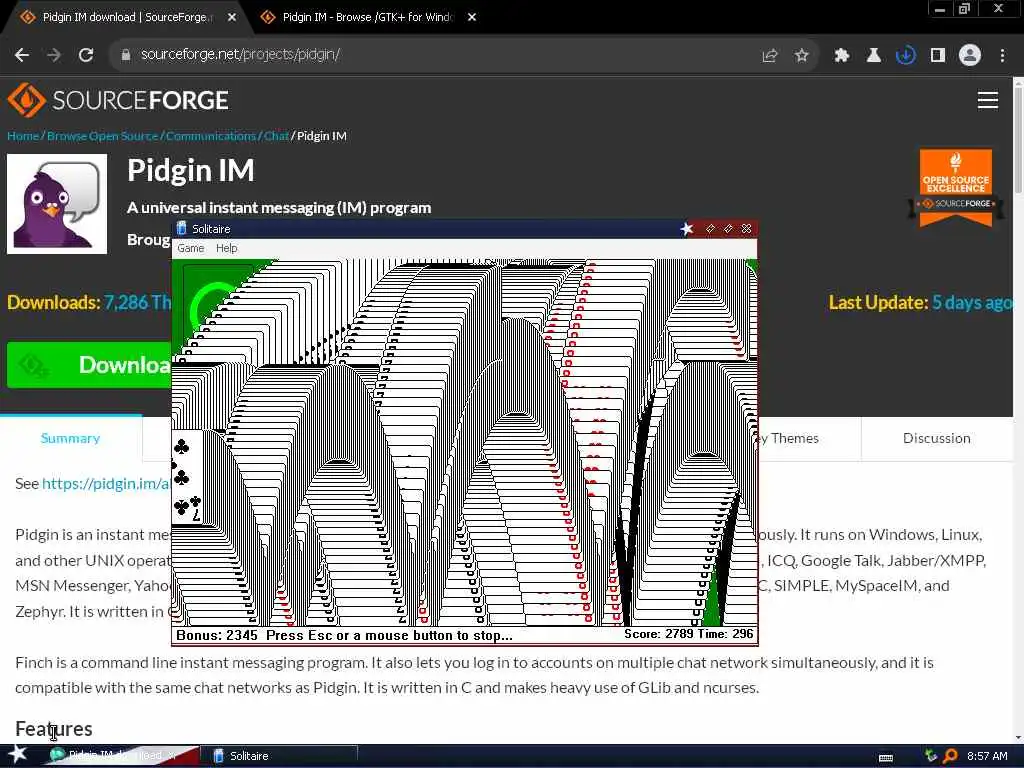Image resolution: width=1024 pixels, height=768 pixels.
Task: Click the keyboard icon in system tray
Action: (x=886, y=757)
